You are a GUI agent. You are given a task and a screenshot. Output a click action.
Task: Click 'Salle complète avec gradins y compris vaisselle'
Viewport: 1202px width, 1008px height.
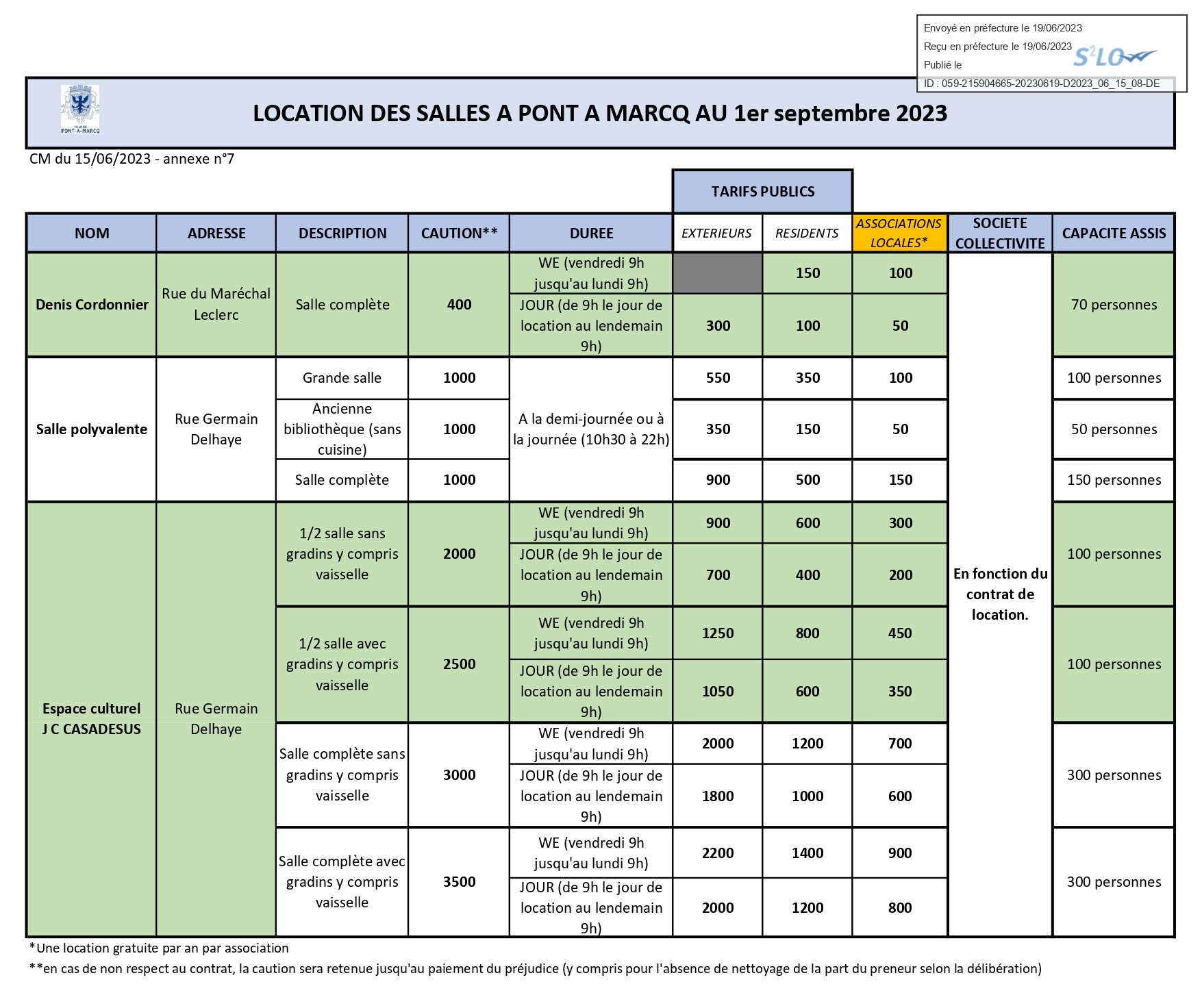click(342, 882)
